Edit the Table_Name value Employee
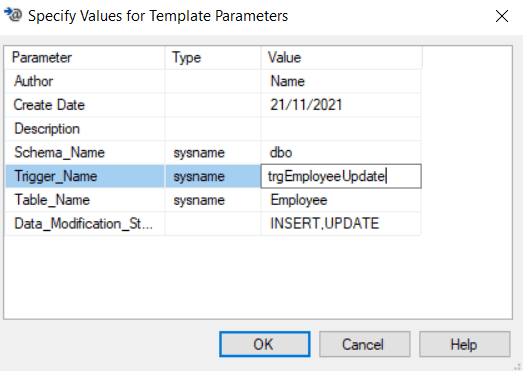The width and height of the screenshot is (523, 371). click(341, 200)
